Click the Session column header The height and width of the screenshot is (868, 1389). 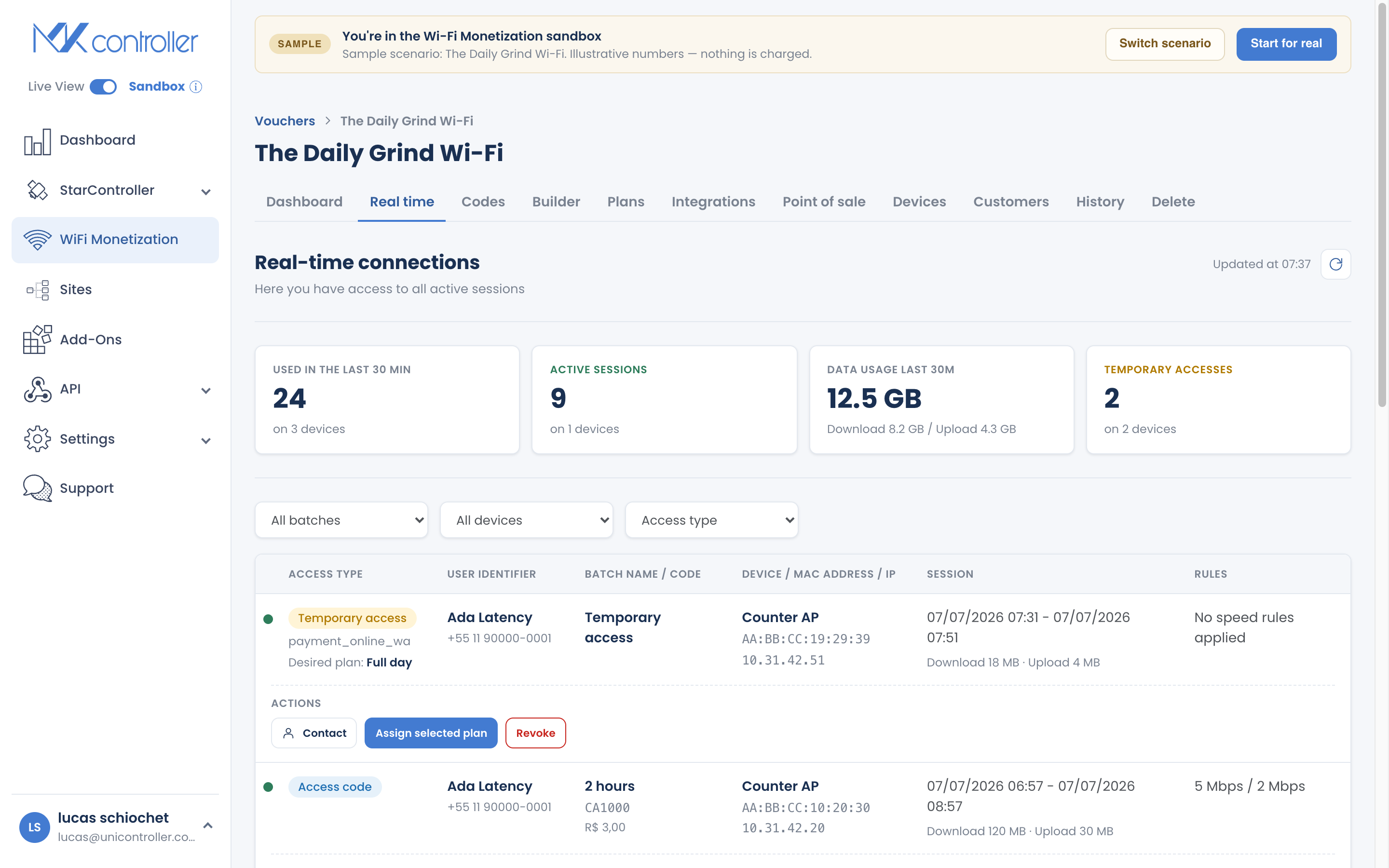[x=949, y=574]
